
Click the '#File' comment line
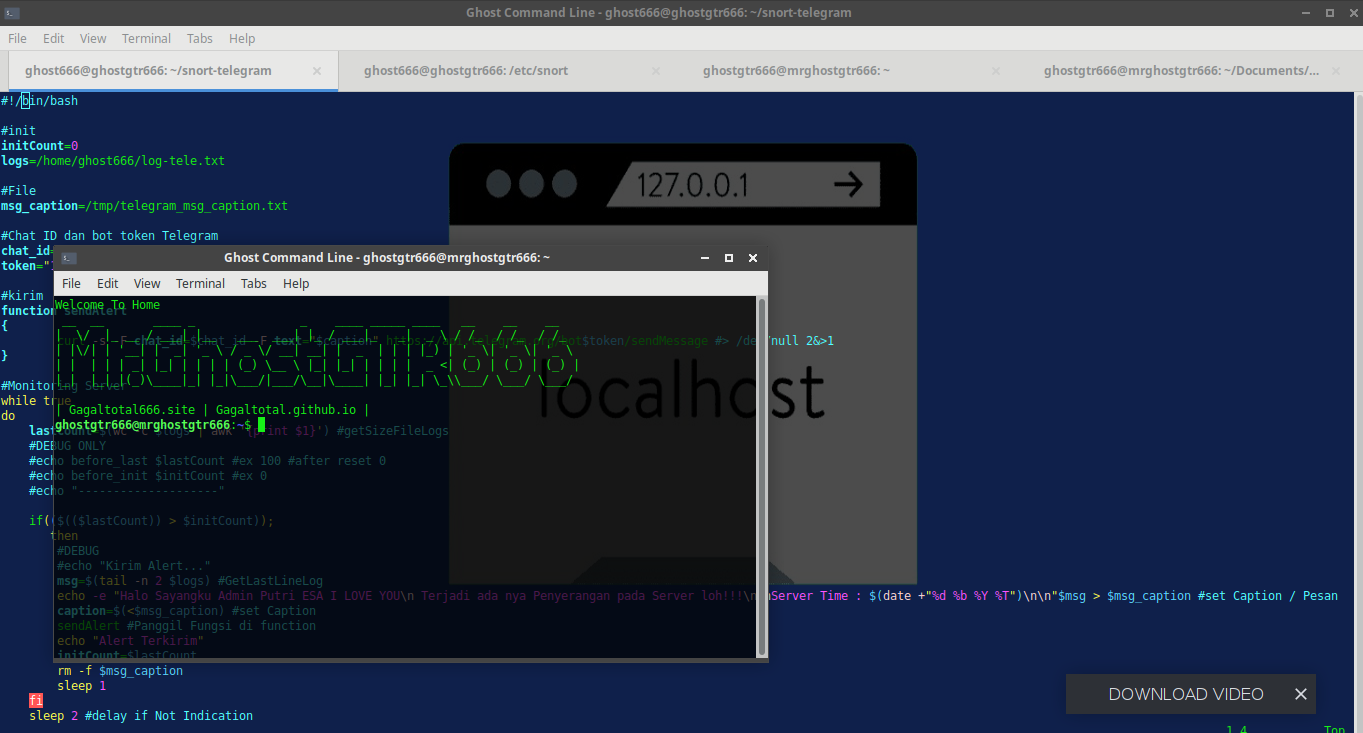[18, 191]
